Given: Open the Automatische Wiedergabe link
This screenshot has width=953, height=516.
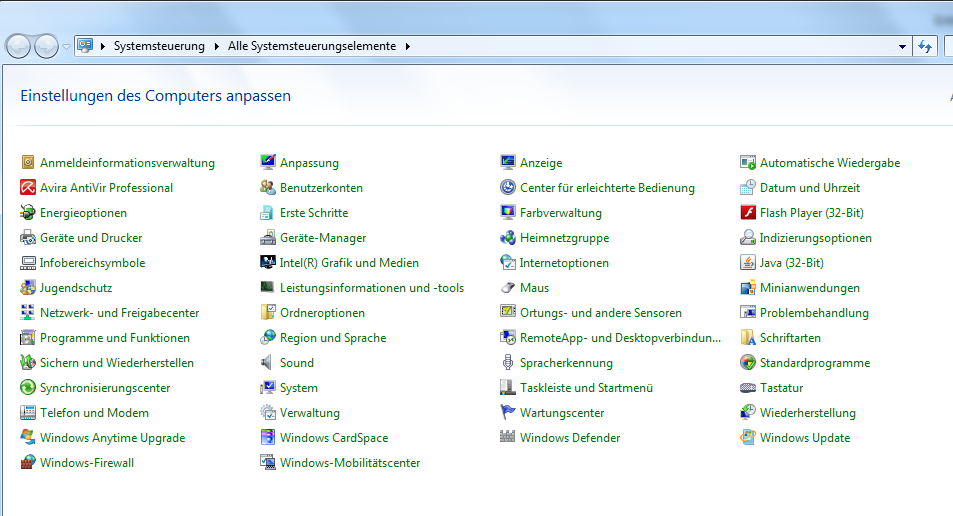Looking at the screenshot, I should 830,162.
